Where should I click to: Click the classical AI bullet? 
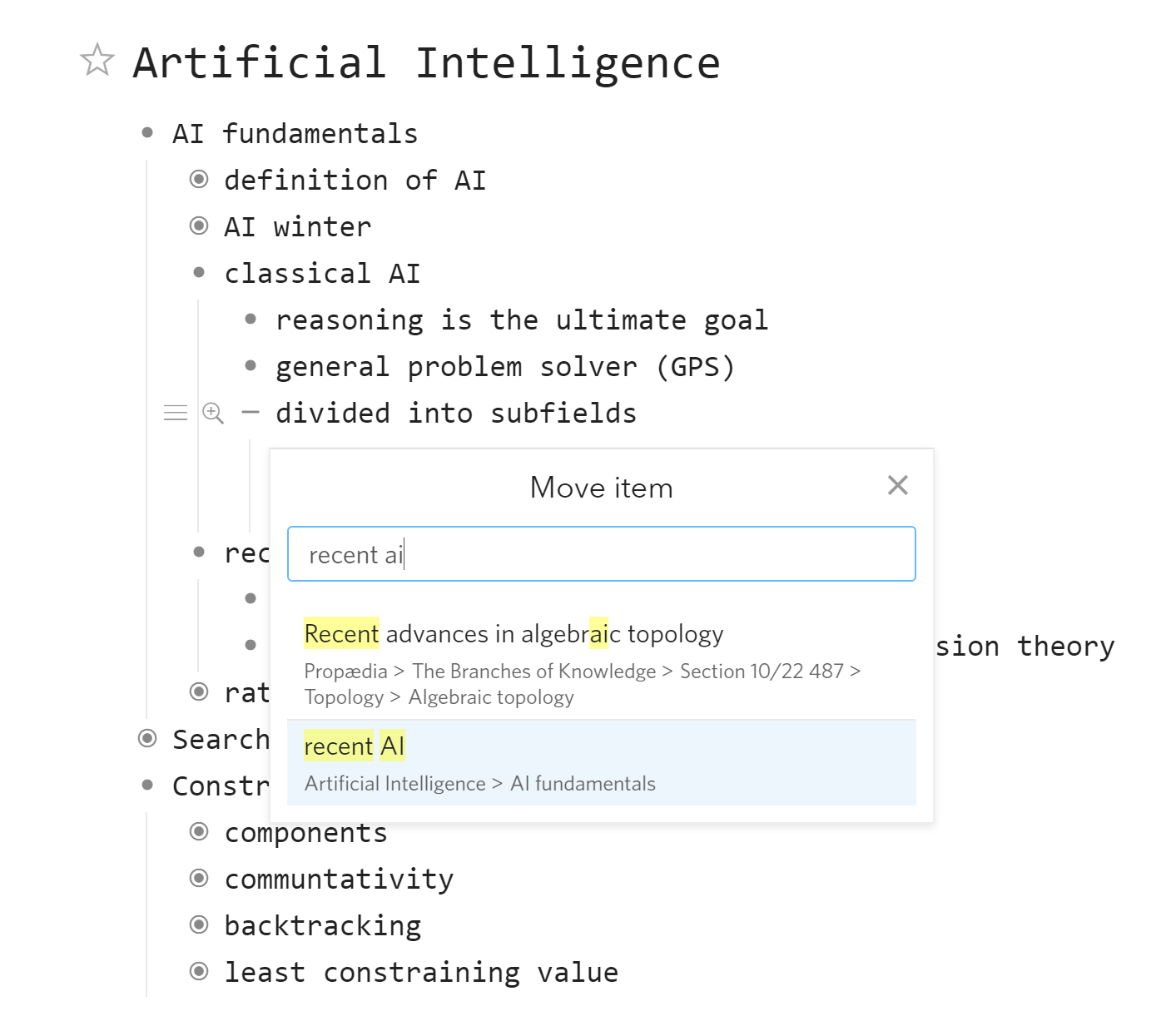199,272
